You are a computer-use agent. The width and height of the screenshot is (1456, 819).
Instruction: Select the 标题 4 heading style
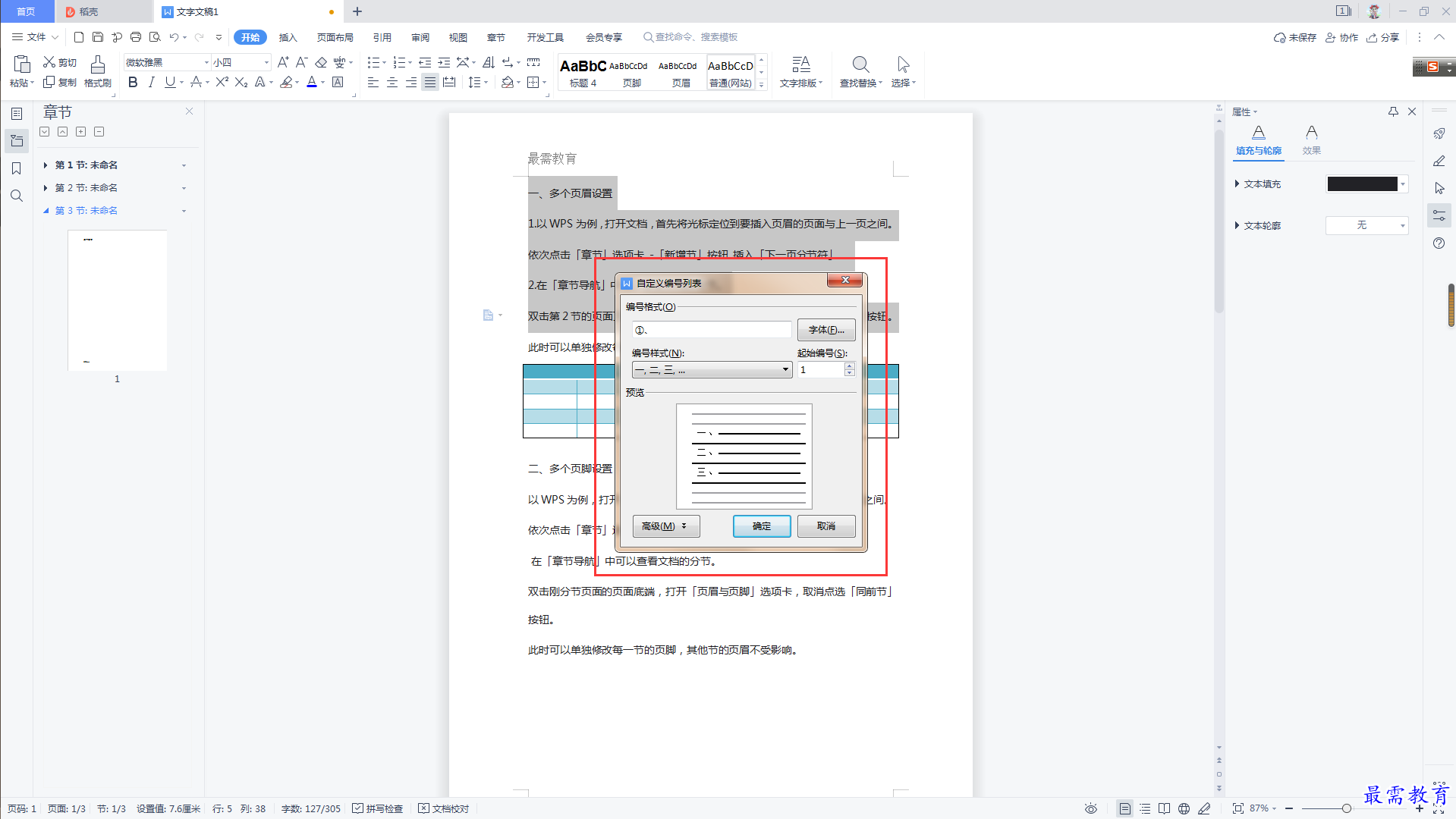(583, 73)
